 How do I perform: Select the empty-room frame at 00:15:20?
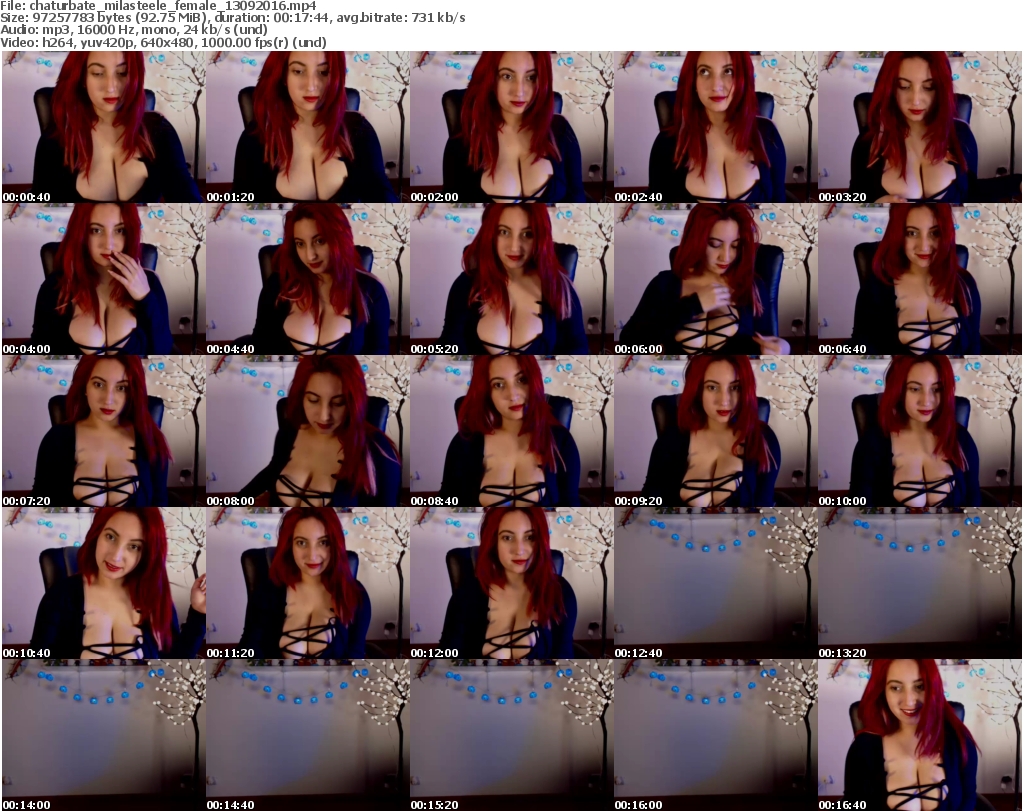(x=511, y=735)
